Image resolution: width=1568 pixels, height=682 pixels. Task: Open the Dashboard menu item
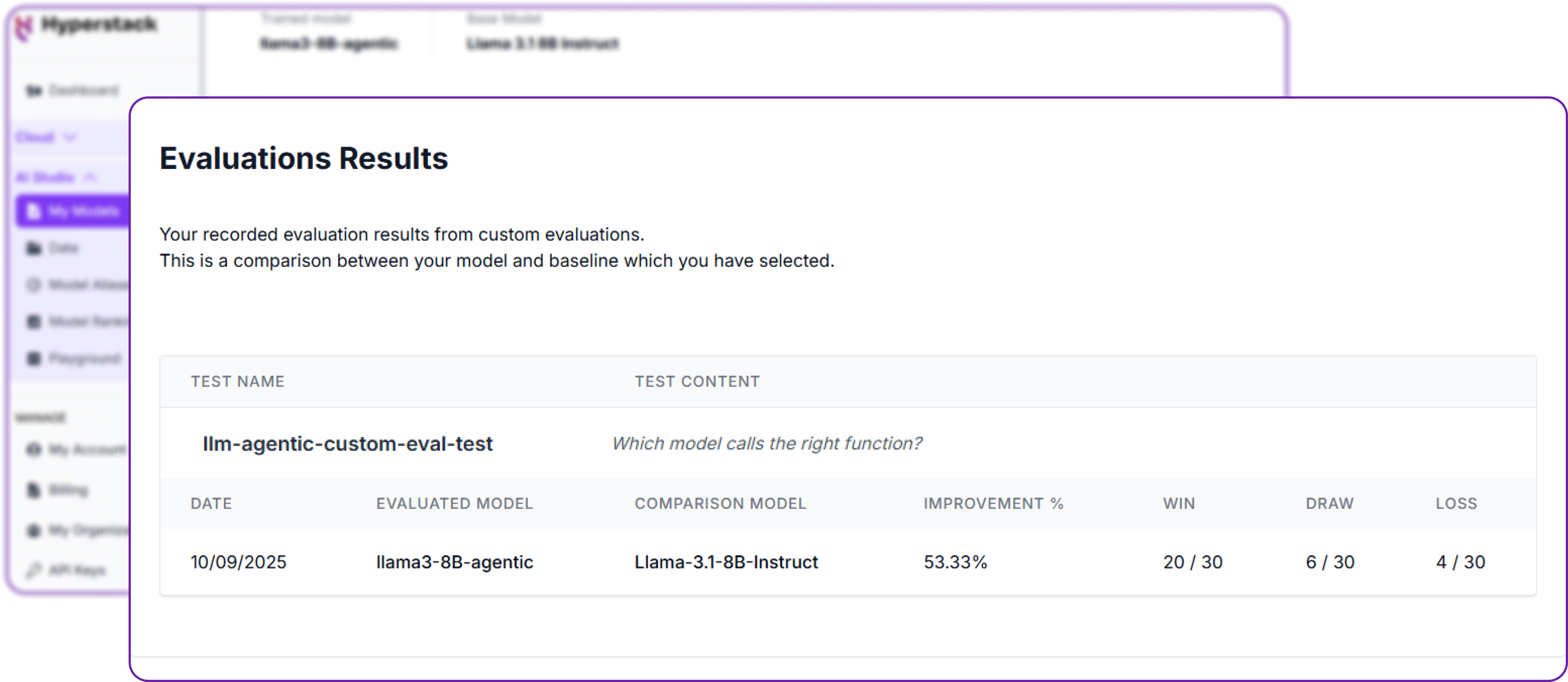pos(83,91)
